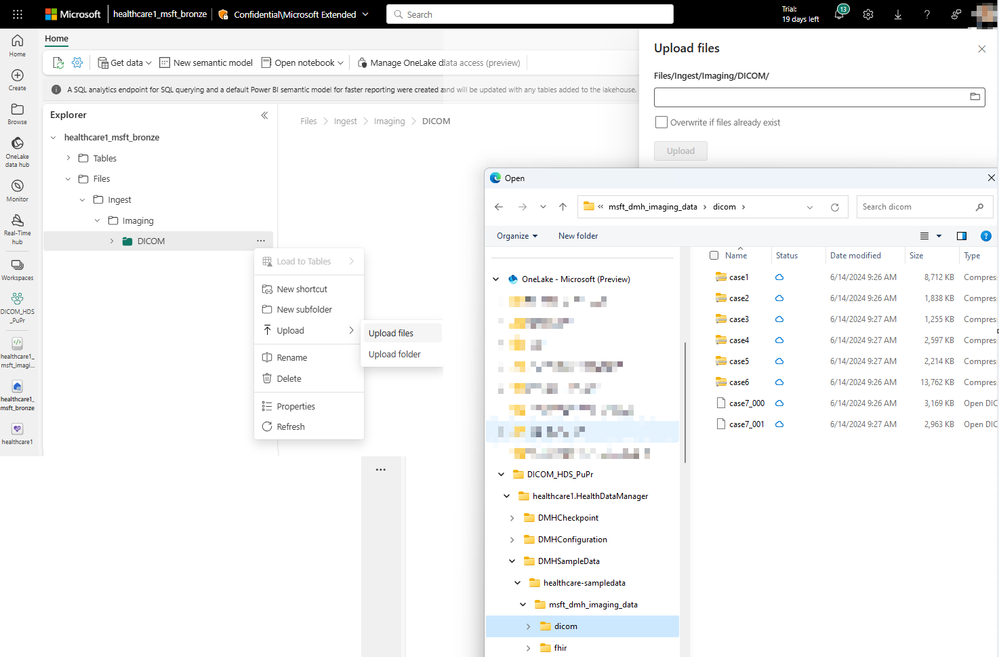Open OneLake data hub in sidebar
999x657 pixels.
click(x=17, y=152)
